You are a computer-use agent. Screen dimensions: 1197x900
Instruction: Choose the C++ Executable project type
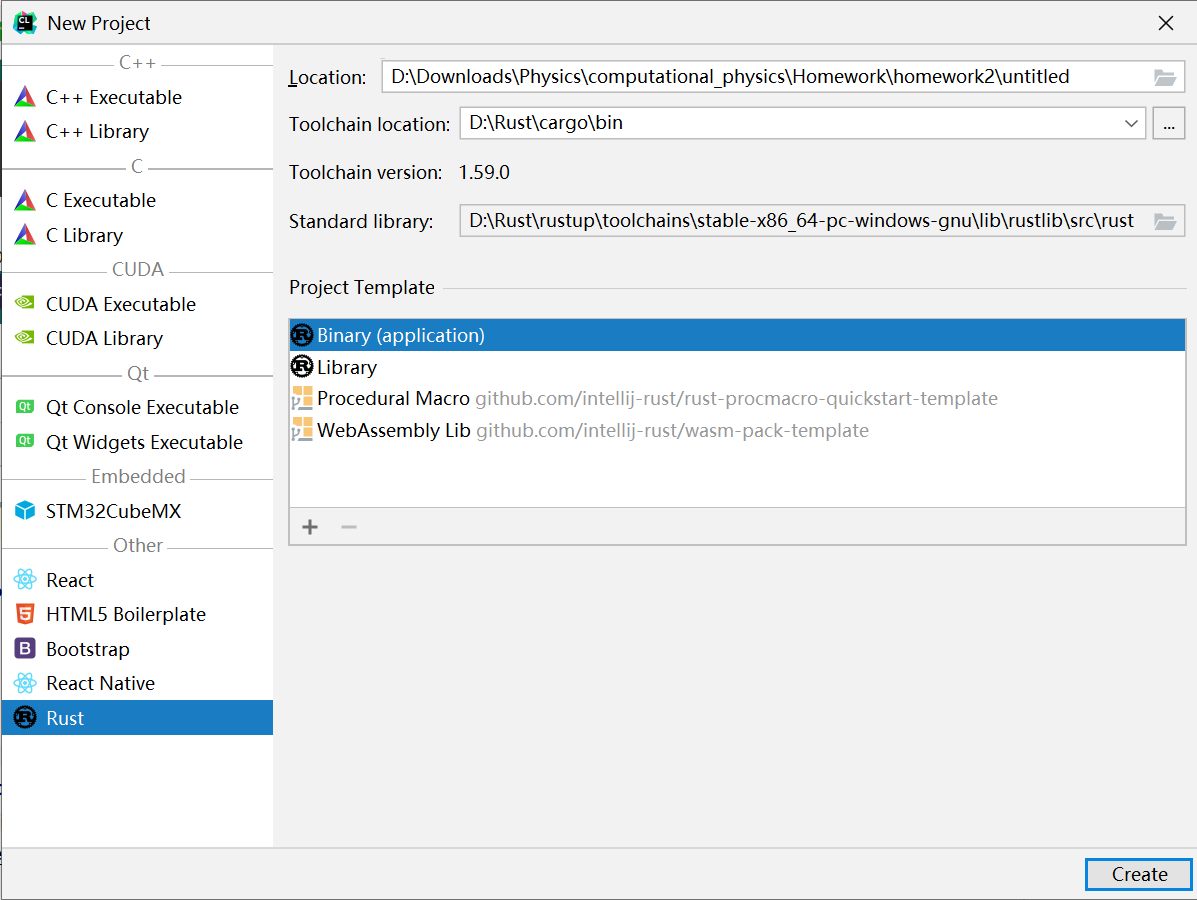click(137, 97)
